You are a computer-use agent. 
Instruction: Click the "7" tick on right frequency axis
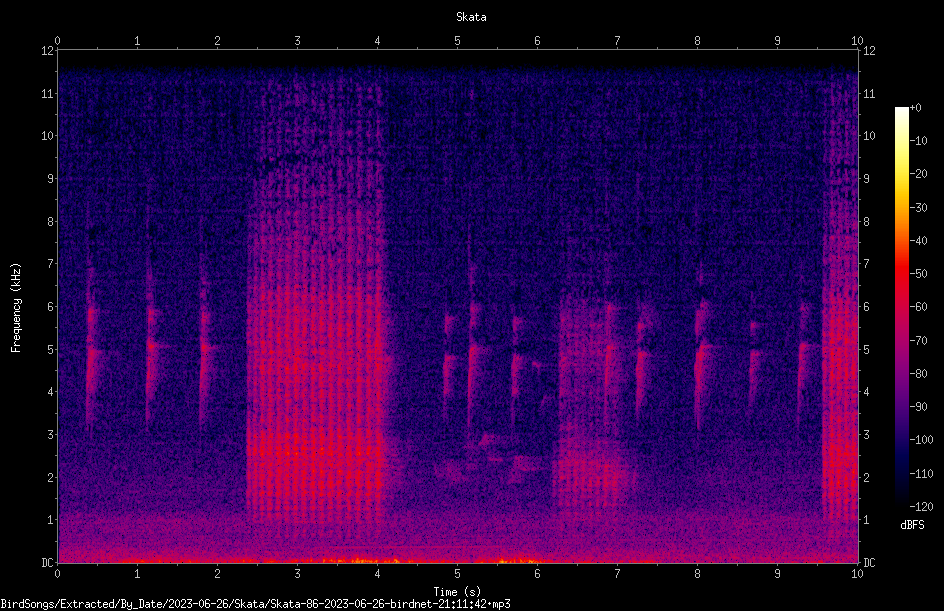tap(866, 264)
